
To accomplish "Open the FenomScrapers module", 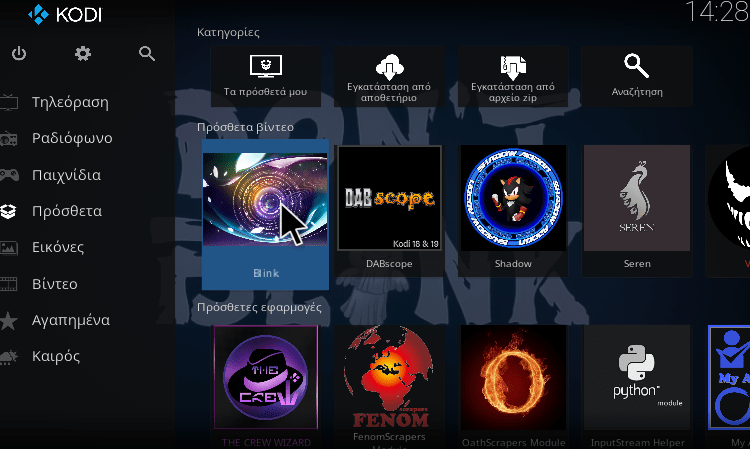I will click(389, 386).
